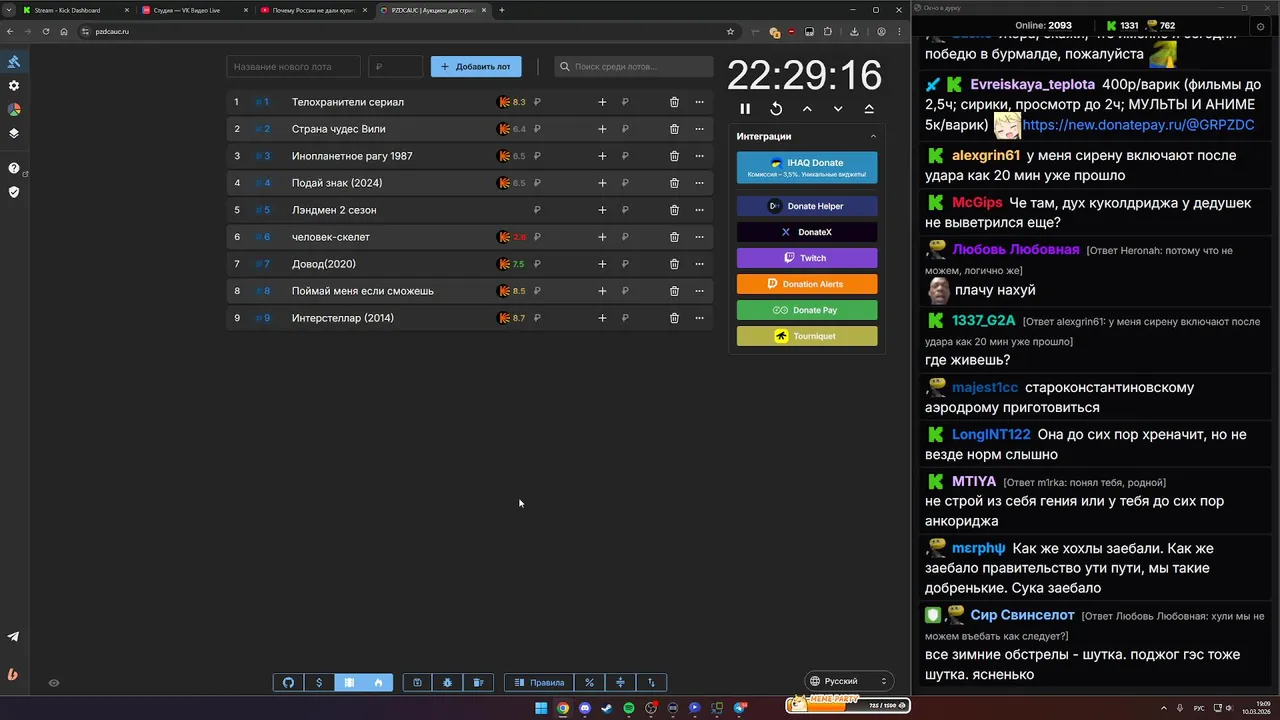The width and height of the screenshot is (1280, 720).
Task: Switch to Студия — VK Видео Live tab
Action: [x=194, y=10]
